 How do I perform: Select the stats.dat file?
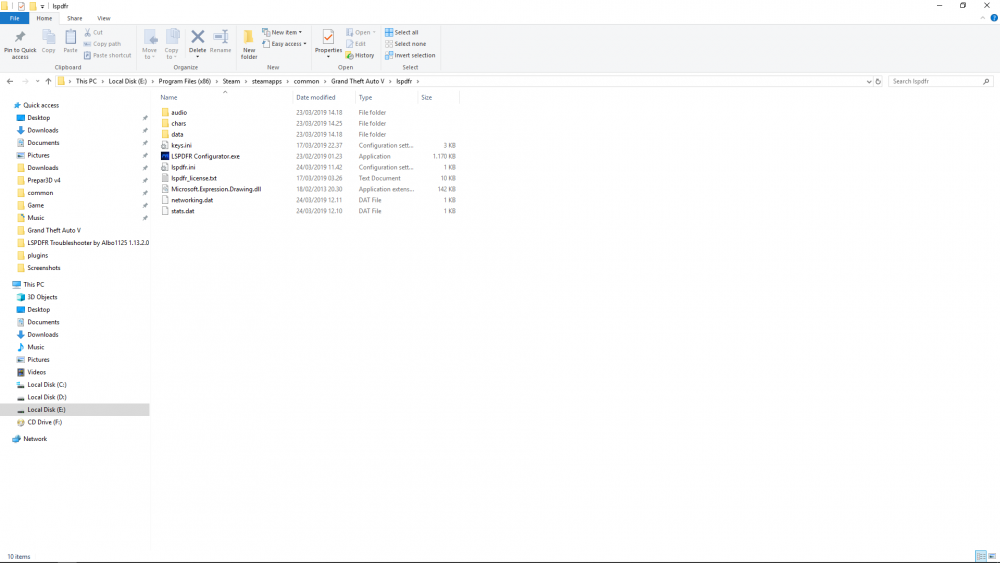[182, 210]
